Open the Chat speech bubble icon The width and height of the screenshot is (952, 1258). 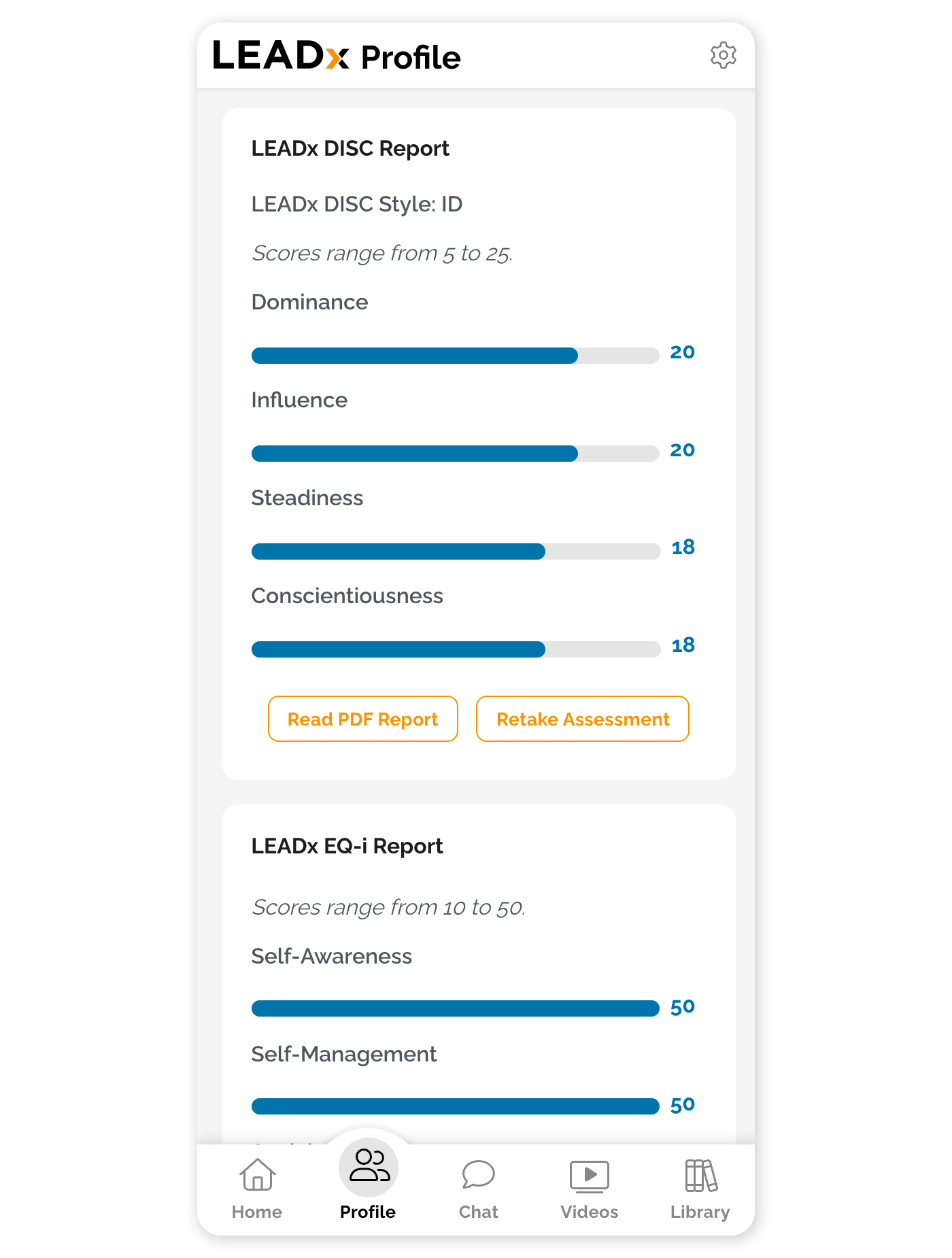[x=478, y=1174]
